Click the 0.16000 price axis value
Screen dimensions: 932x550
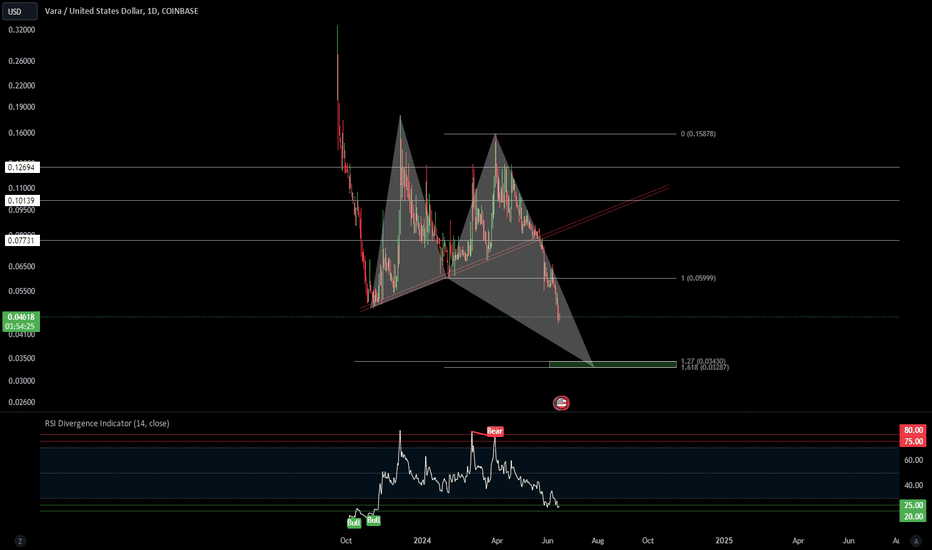click(x=21, y=133)
